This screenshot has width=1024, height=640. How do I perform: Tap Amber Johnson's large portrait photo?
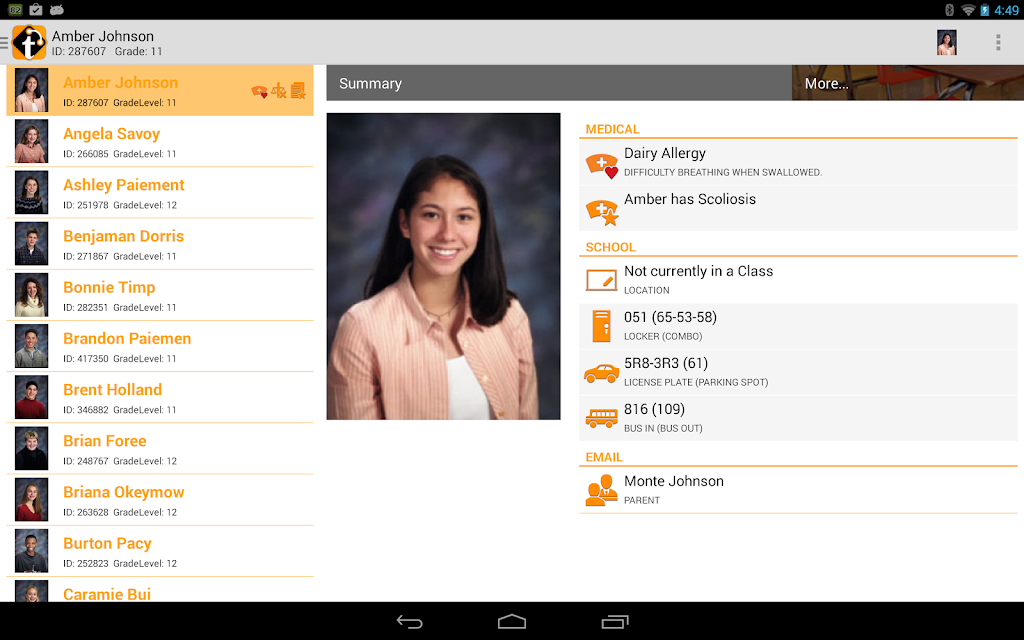(443, 266)
